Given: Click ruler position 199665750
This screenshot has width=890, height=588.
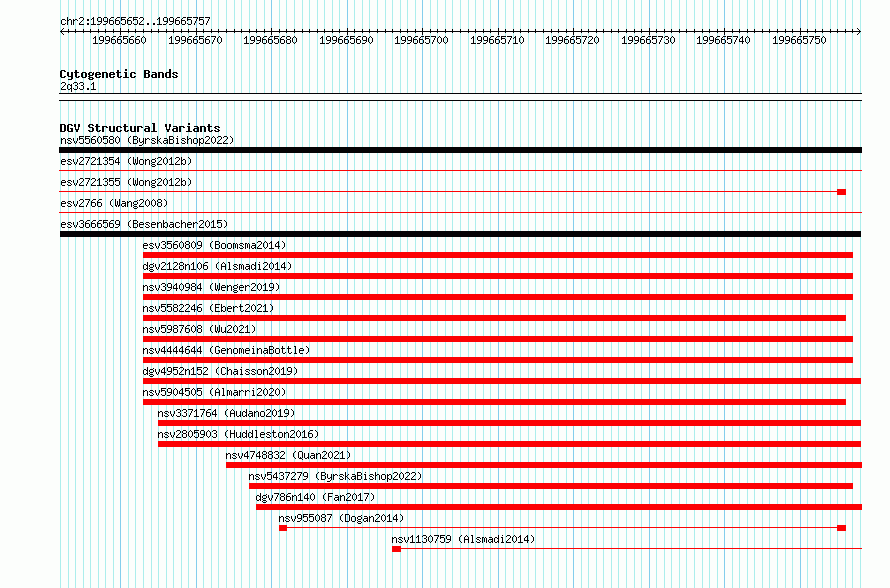Looking at the screenshot, I should click(799, 40).
